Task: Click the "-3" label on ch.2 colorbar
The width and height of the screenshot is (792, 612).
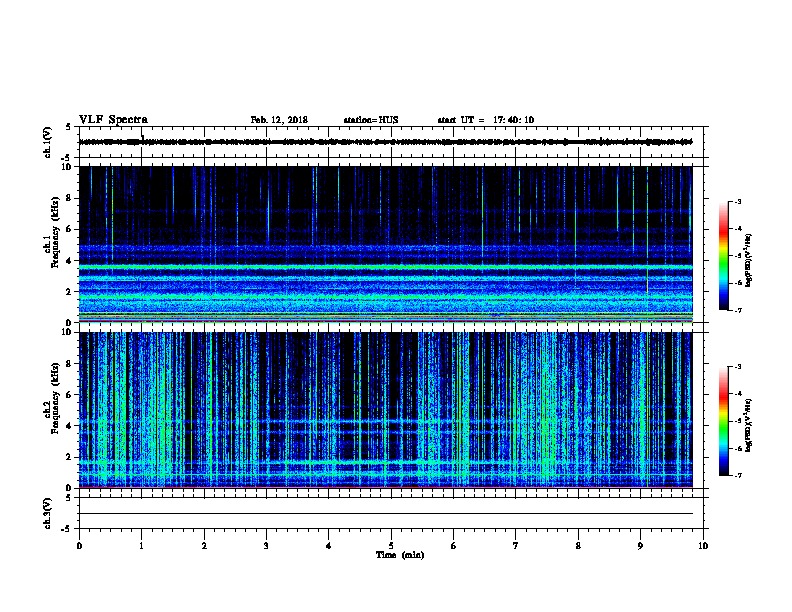Action: coord(738,367)
